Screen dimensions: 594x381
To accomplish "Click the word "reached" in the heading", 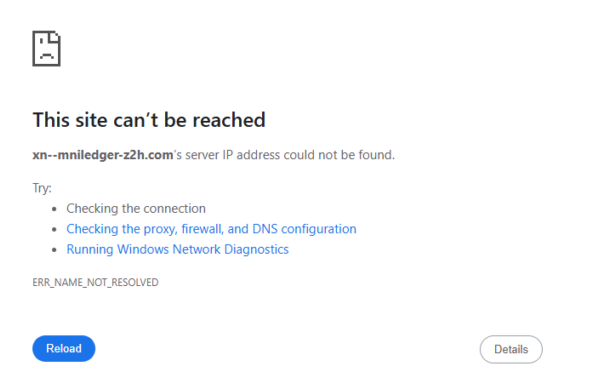I will click(229, 120).
